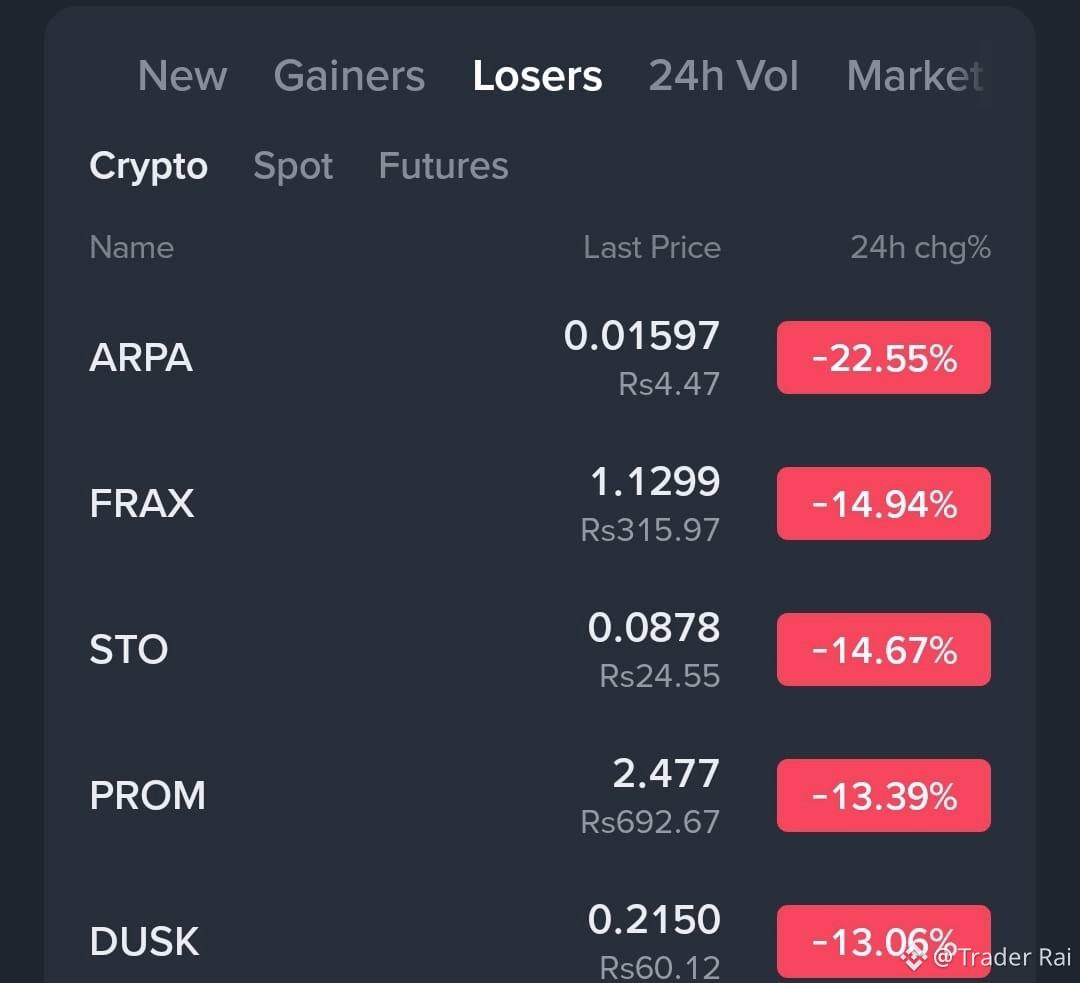Tap ARPA's -22.55% change badge
1080x983 pixels.
click(x=883, y=357)
